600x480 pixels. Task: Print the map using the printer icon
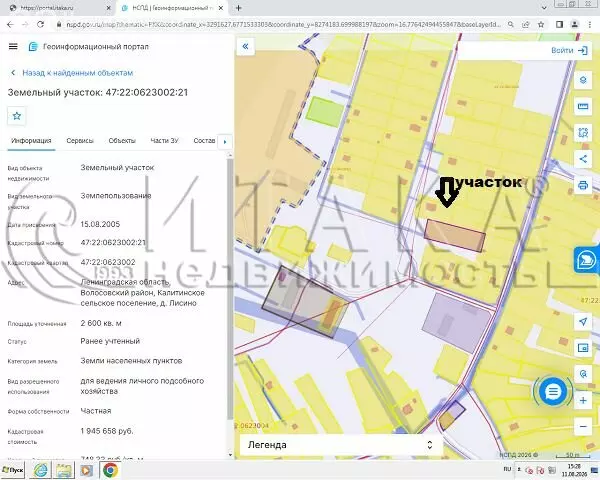[x=583, y=185]
